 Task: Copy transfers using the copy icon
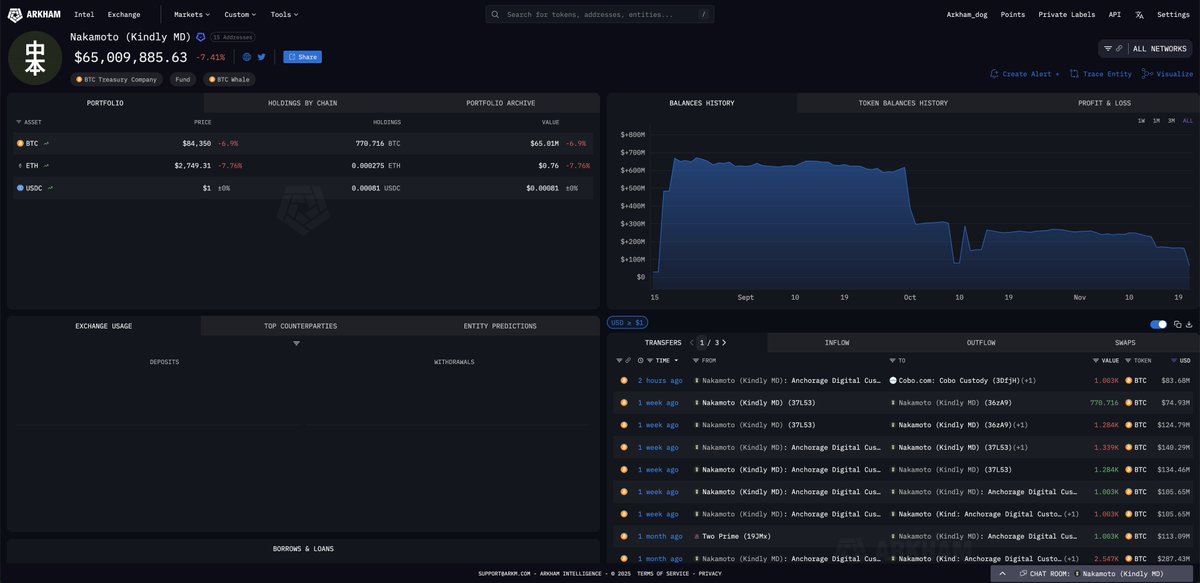[x=1177, y=324]
